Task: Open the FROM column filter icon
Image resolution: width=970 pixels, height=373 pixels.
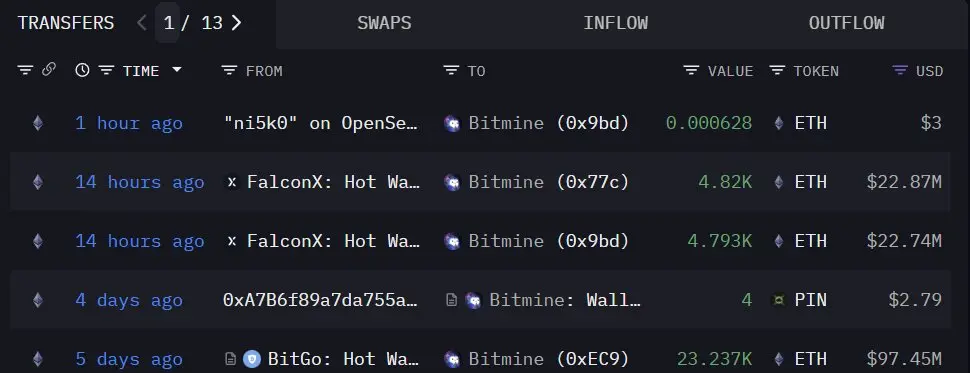Action: 230,71
